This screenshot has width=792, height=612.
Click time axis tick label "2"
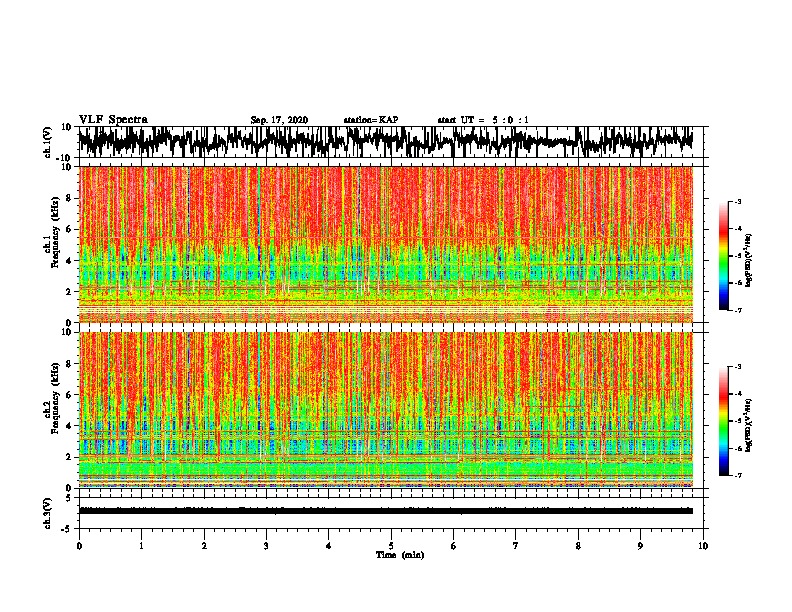pos(204,546)
